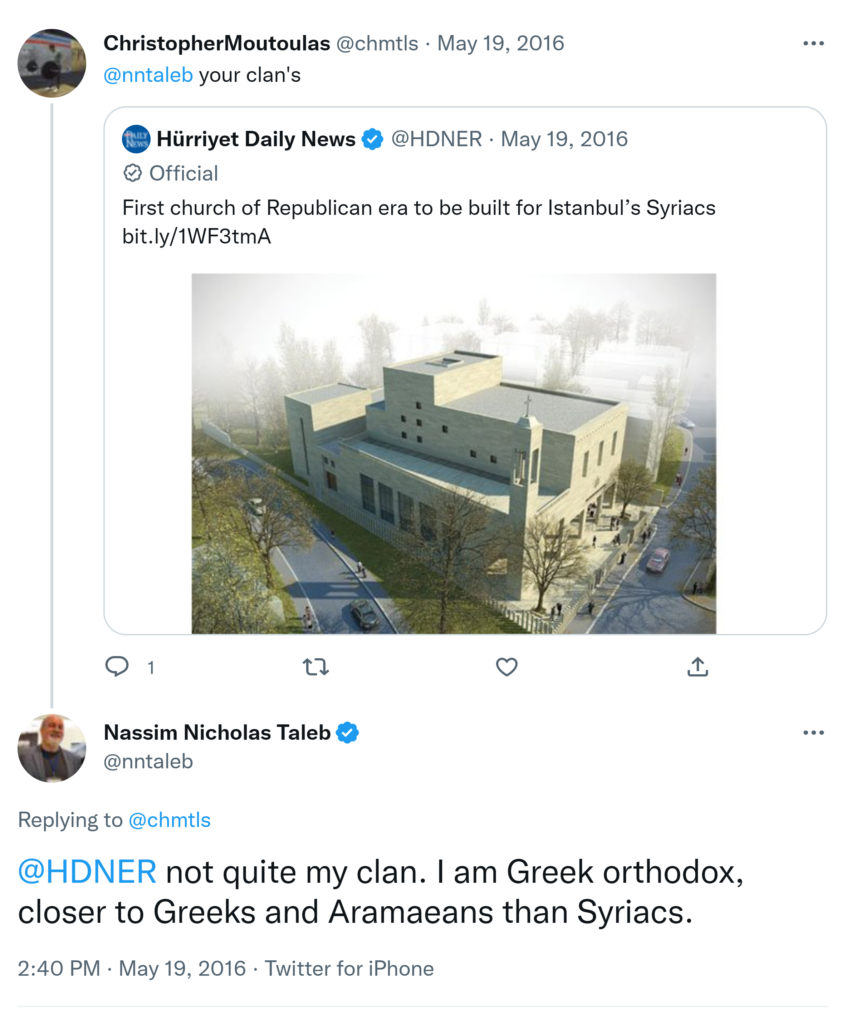842x1024 pixels.
Task: Click the May 19, 2016 date of first tweet
Action: click(x=501, y=44)
